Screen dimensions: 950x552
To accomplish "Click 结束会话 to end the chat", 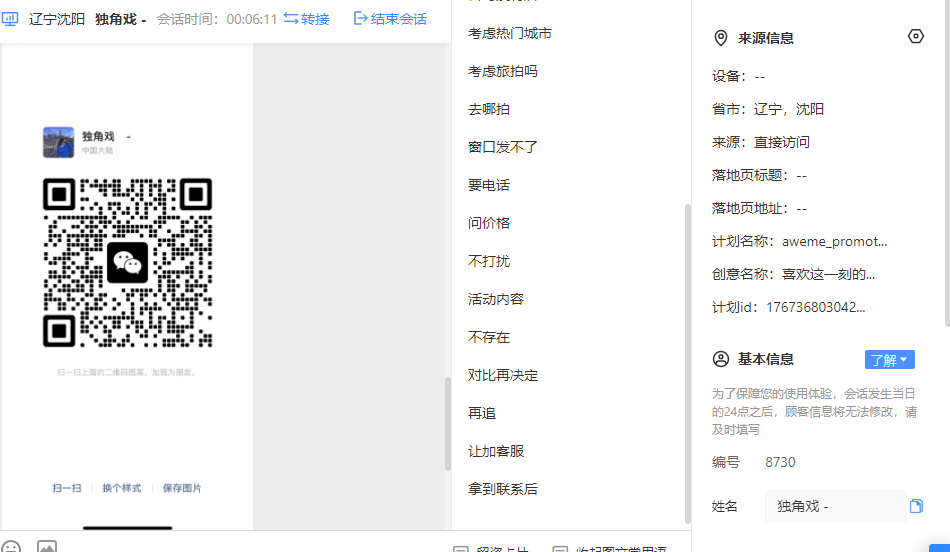I will 390,19.
